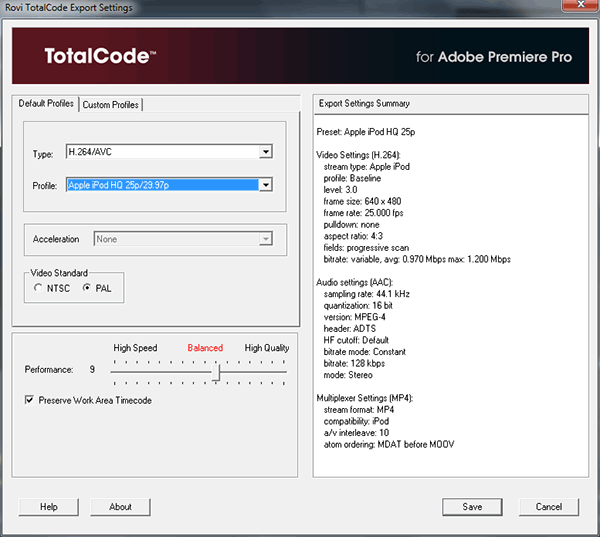
Task: Open the Custom Profiles tab
Action: pos(111,105)
